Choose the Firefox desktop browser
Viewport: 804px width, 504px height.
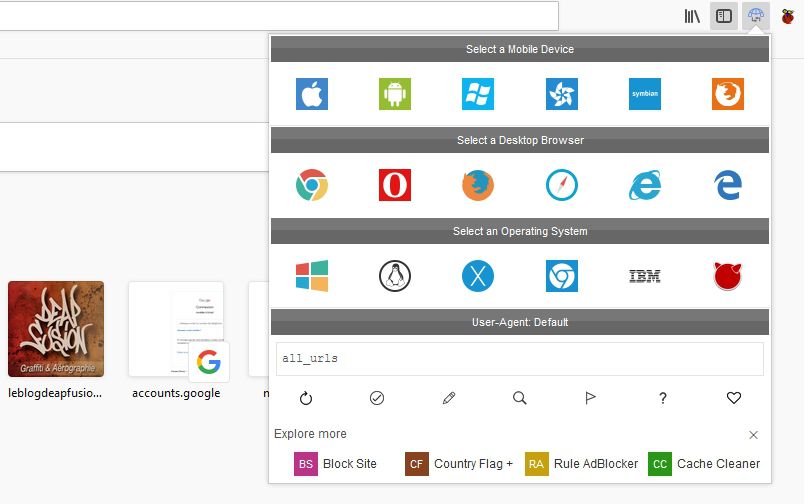click(478, 185)
